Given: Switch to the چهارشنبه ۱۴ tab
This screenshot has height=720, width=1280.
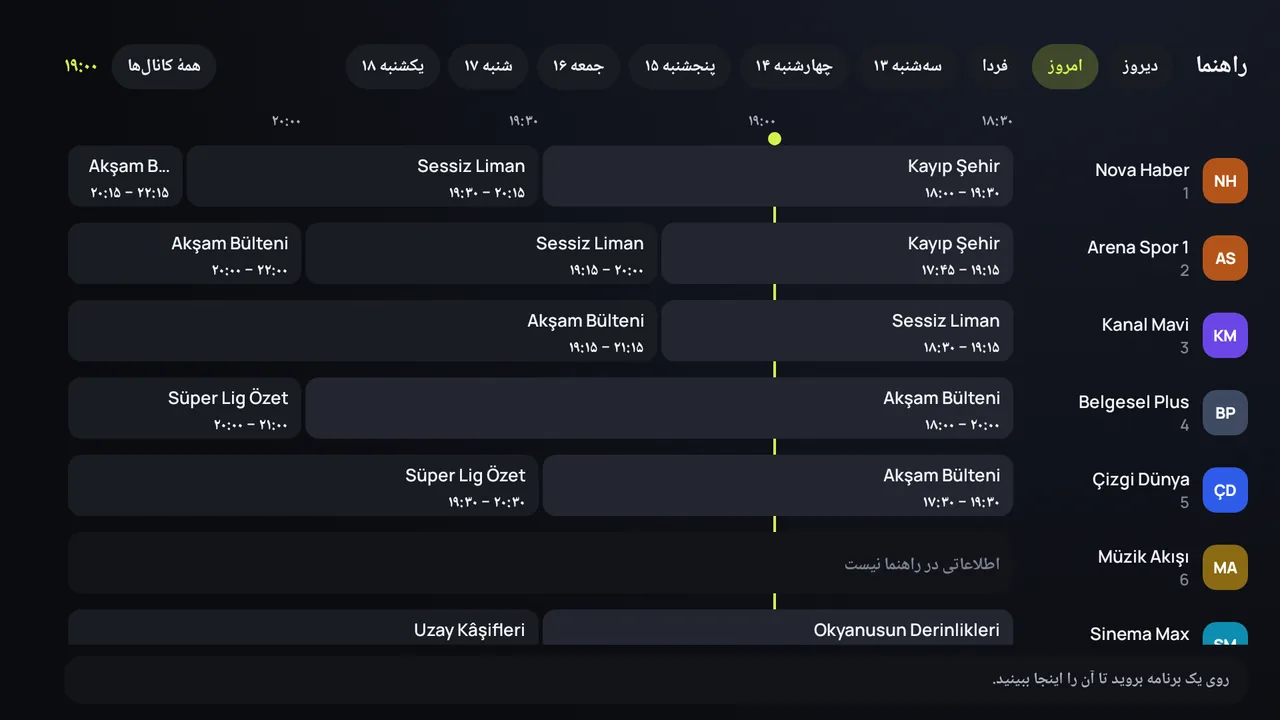Looking at the screenshot, I should point(794,66).
